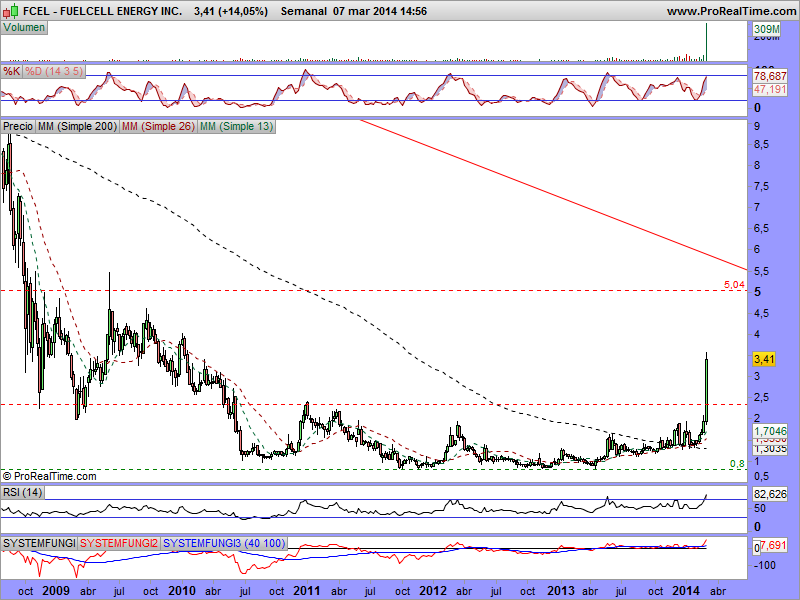
Task: Click the 82,626 RSI value
Action: click(770, 494)
